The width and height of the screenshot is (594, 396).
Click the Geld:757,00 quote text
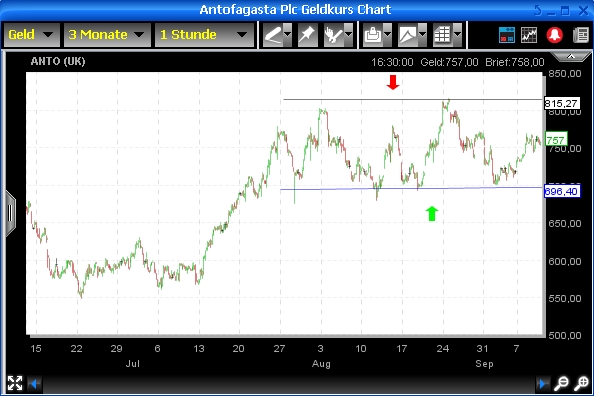(x=449, y=62)
